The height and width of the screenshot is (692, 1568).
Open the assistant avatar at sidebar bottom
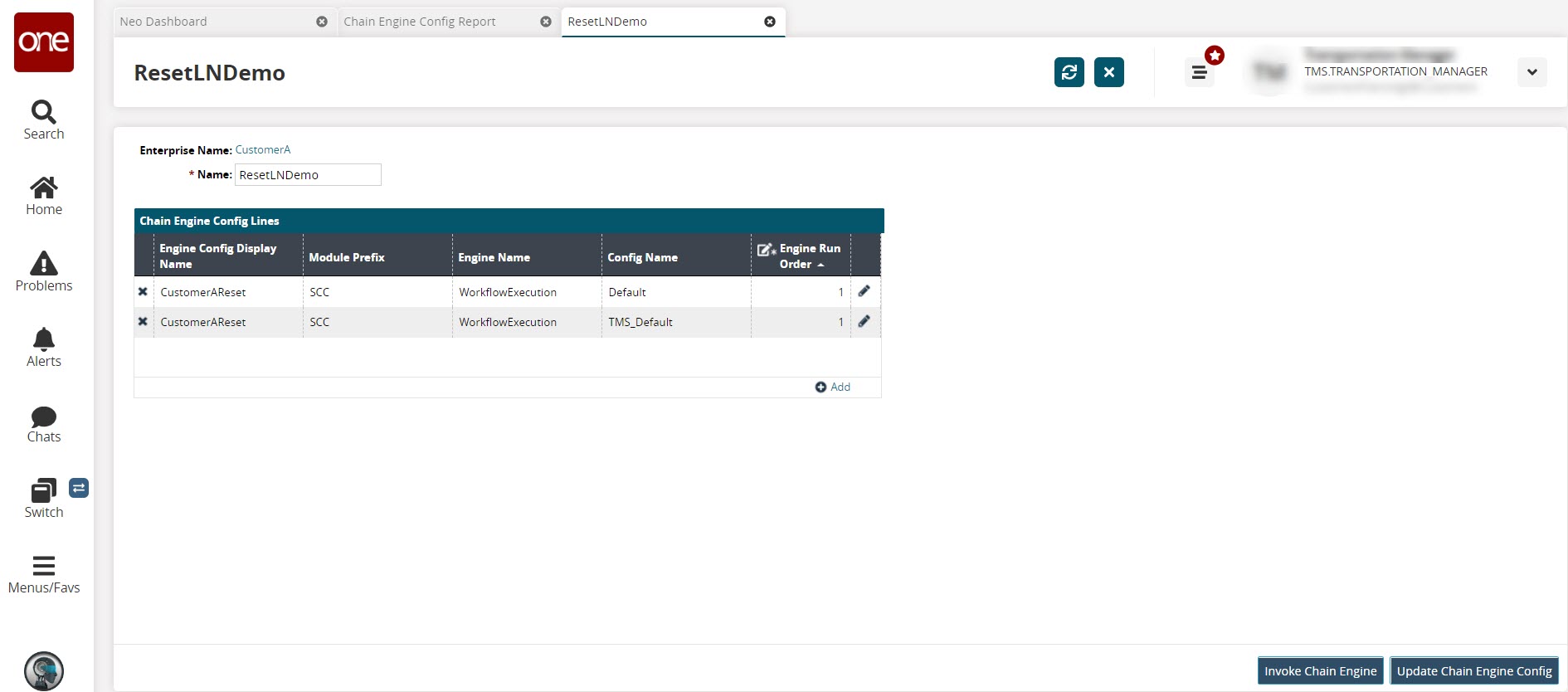pos(44,671)
